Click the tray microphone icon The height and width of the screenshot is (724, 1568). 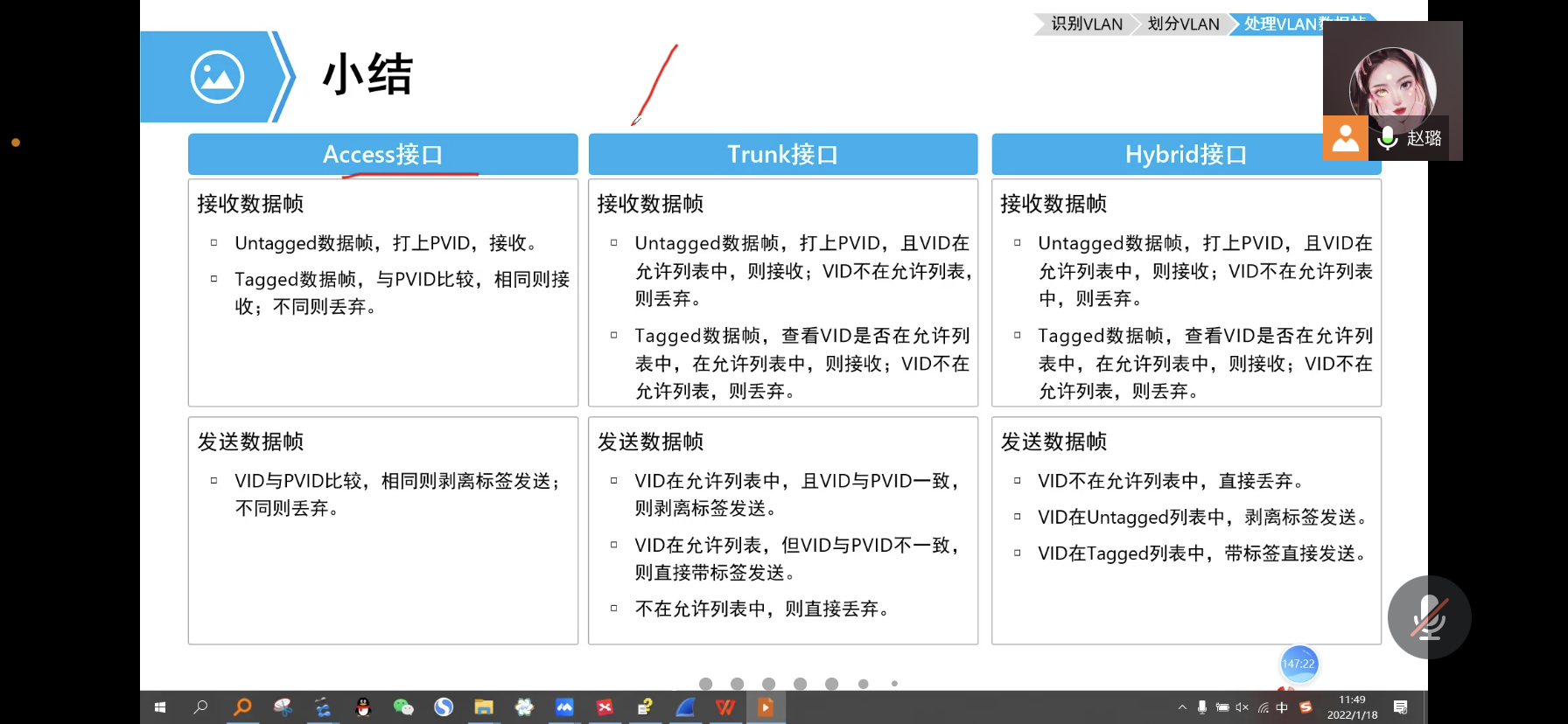[1202, 707]
